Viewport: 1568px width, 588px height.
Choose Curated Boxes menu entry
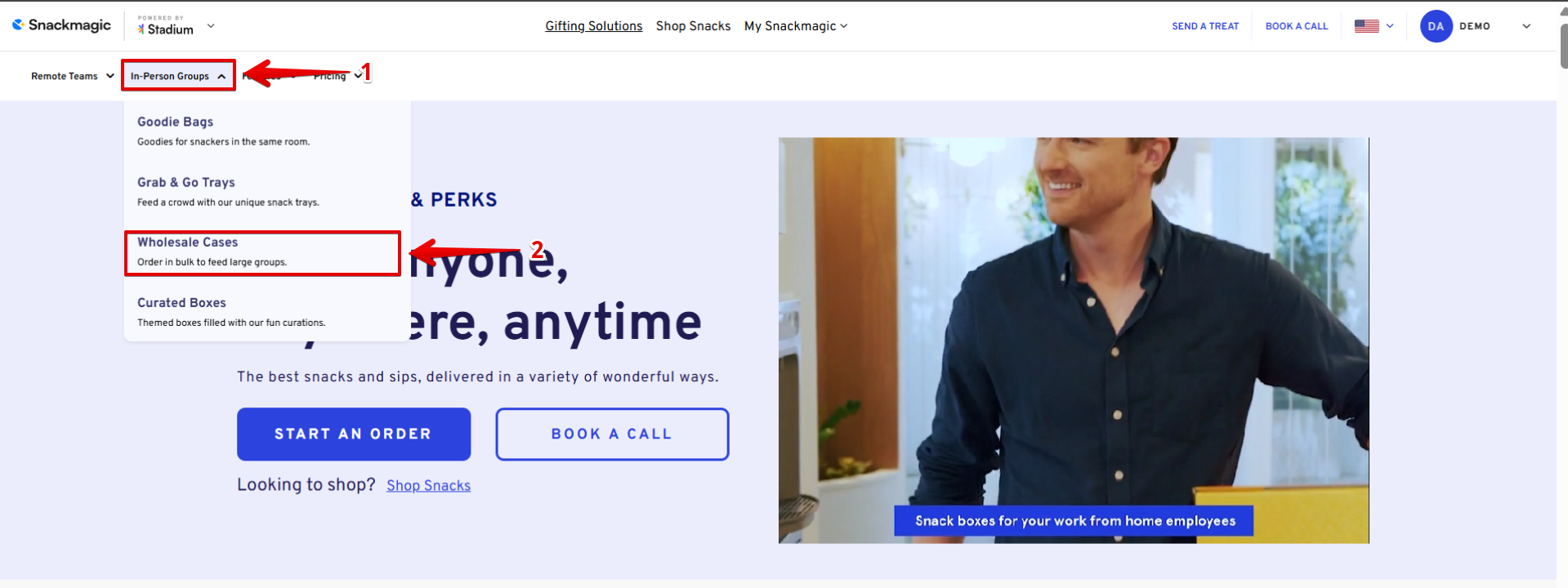pyautogui.click(x=266, y=312)
